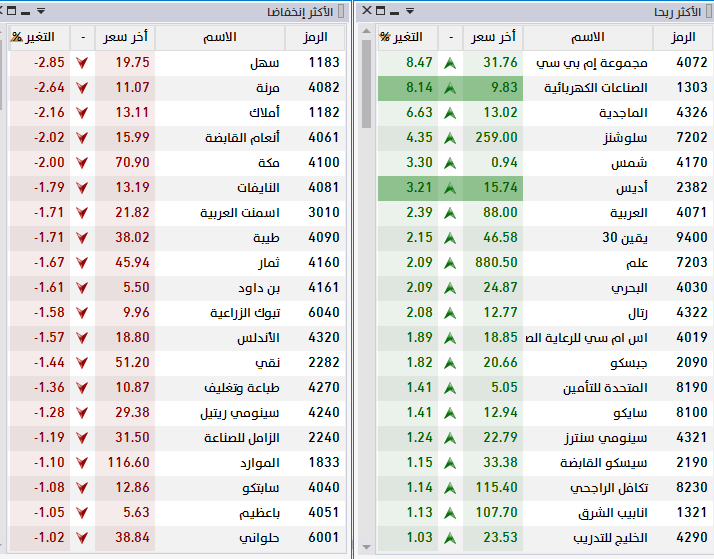Click symbol 1183 in losers list
This screenshot has width=714, height=559.
(324, 62)
